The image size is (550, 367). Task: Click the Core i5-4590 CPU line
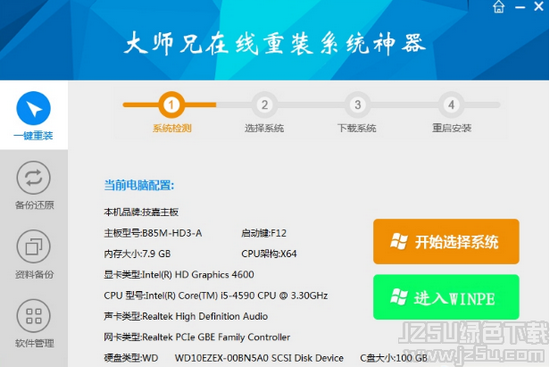point(216,295)
